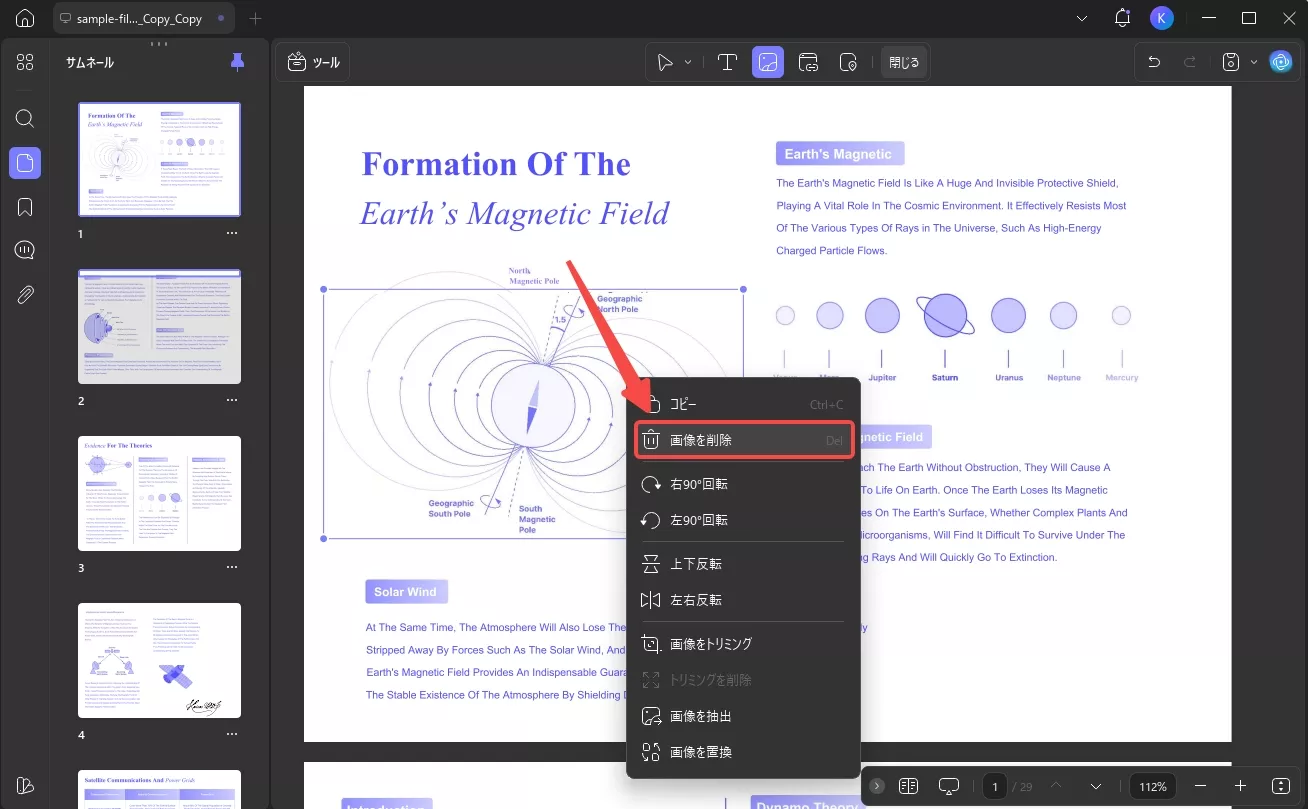Screen dimensions: 1308x809
Task: Open the comments panel bubble icon
Action: point(25,250)
